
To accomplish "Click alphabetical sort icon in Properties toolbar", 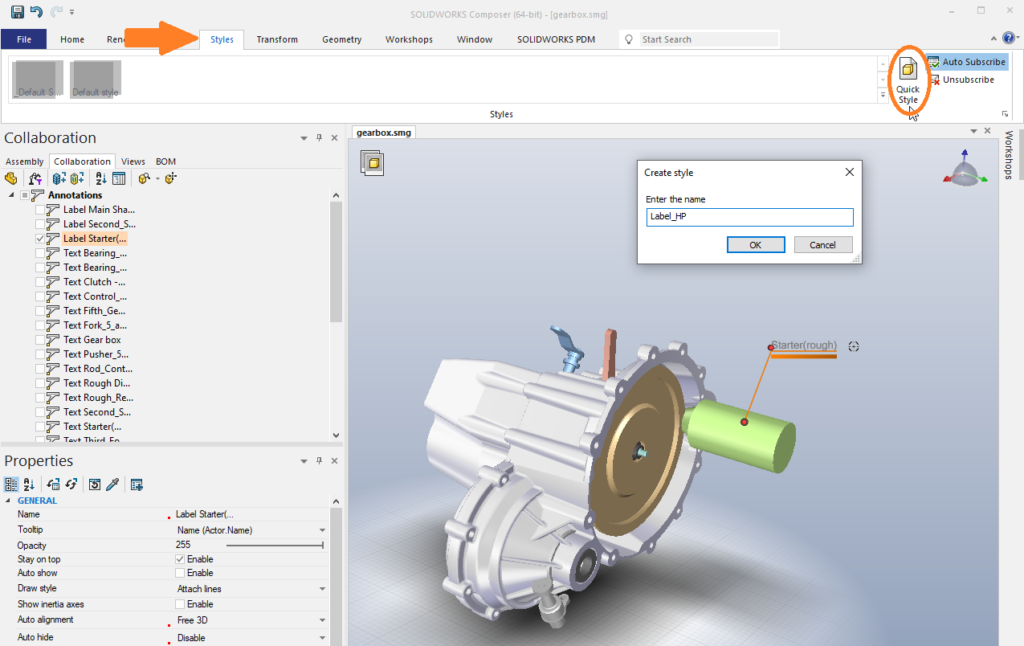I will tap(27, 484).
